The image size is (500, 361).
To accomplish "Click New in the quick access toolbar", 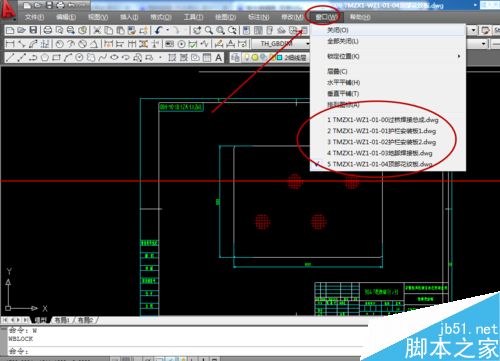I will pyautogui.click(x=27, y=5).
